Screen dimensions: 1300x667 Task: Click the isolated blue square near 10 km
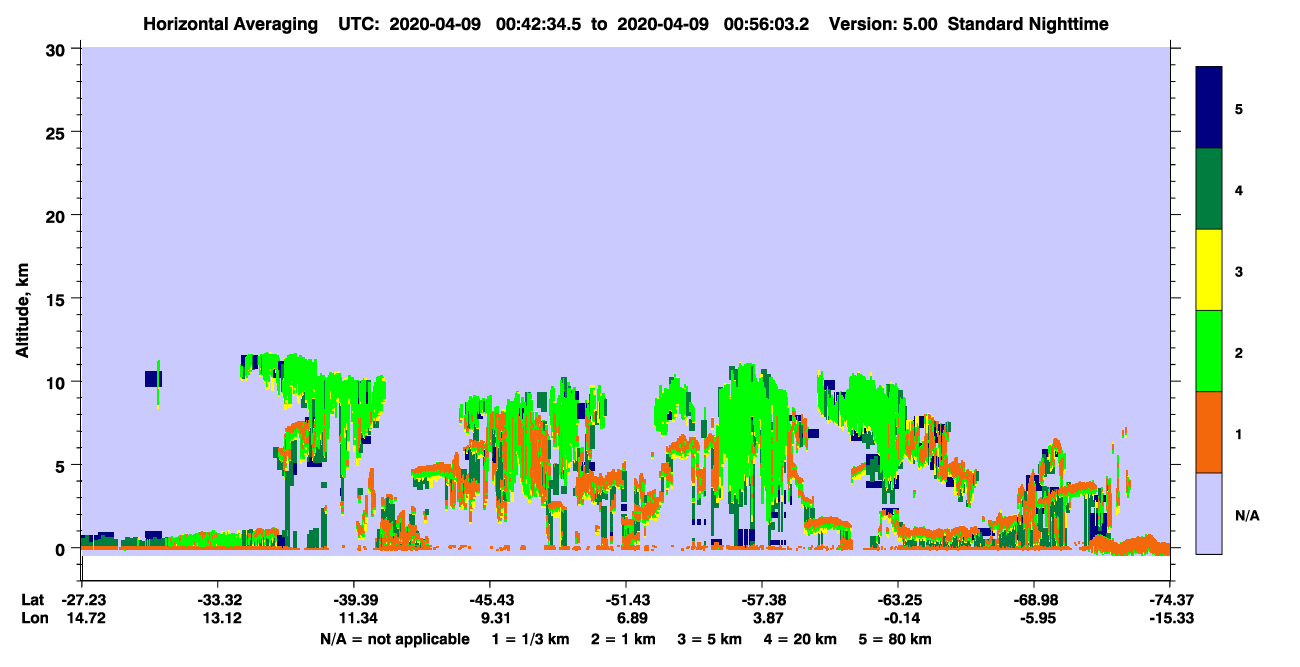(153, 379)
